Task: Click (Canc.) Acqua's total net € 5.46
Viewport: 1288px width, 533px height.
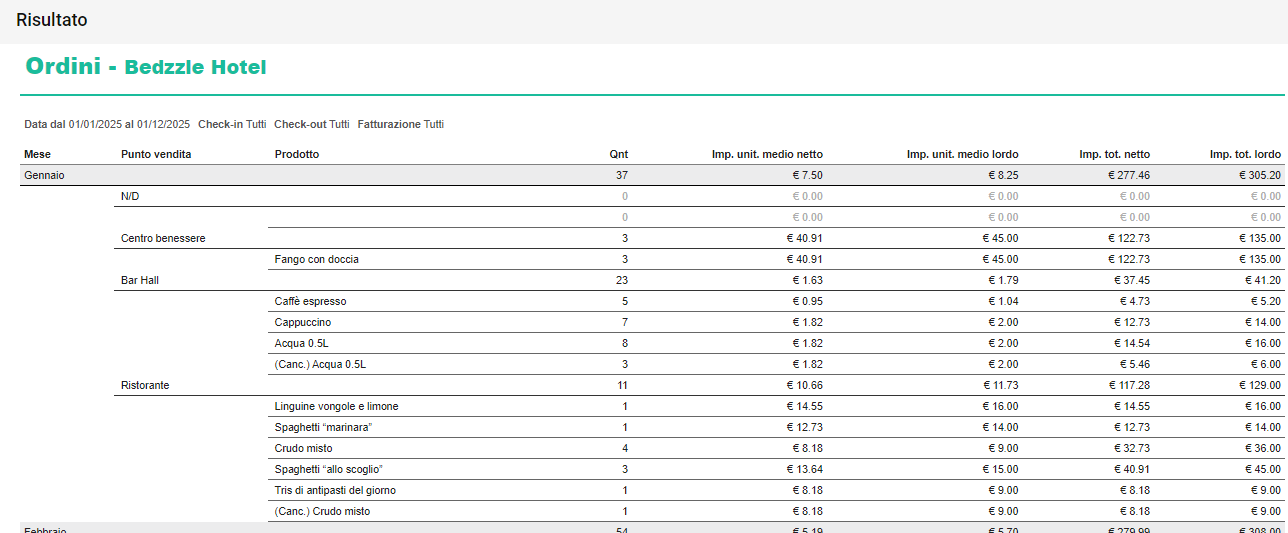Action: (x=1135, y=364)
